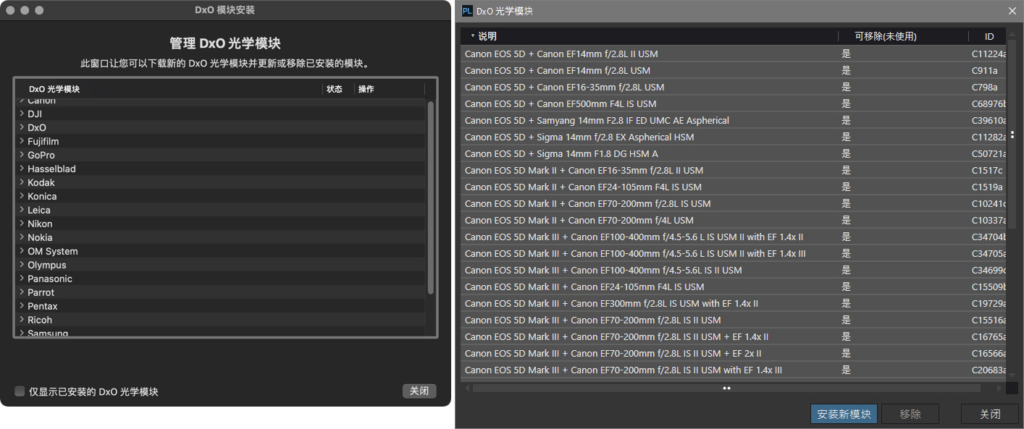This screenshot has height=429, width=1024.
Task: Click scroll-down arrow of modules table
Action: [1013, 375]
